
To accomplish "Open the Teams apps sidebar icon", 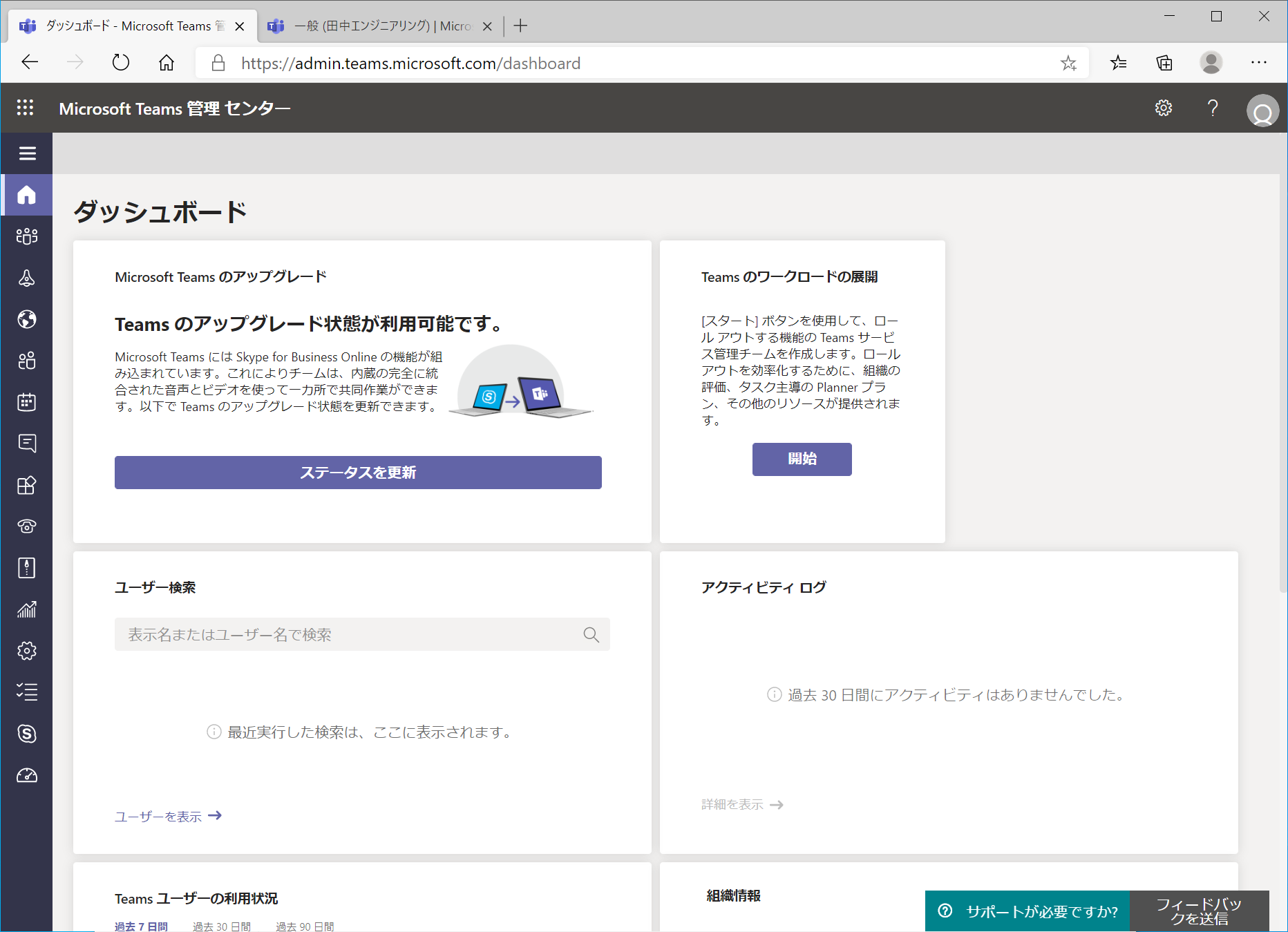I will point(27,485).
